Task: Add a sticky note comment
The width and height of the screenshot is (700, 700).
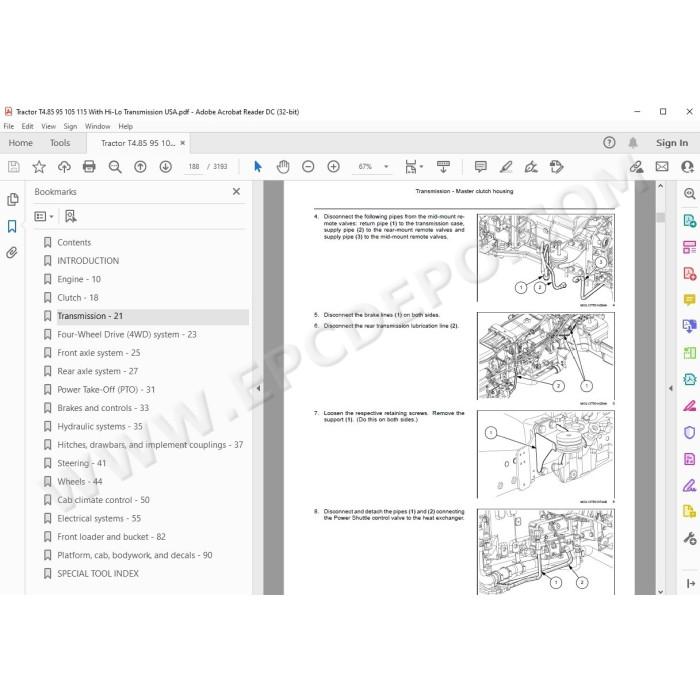Action: click(x=481, y=167)
